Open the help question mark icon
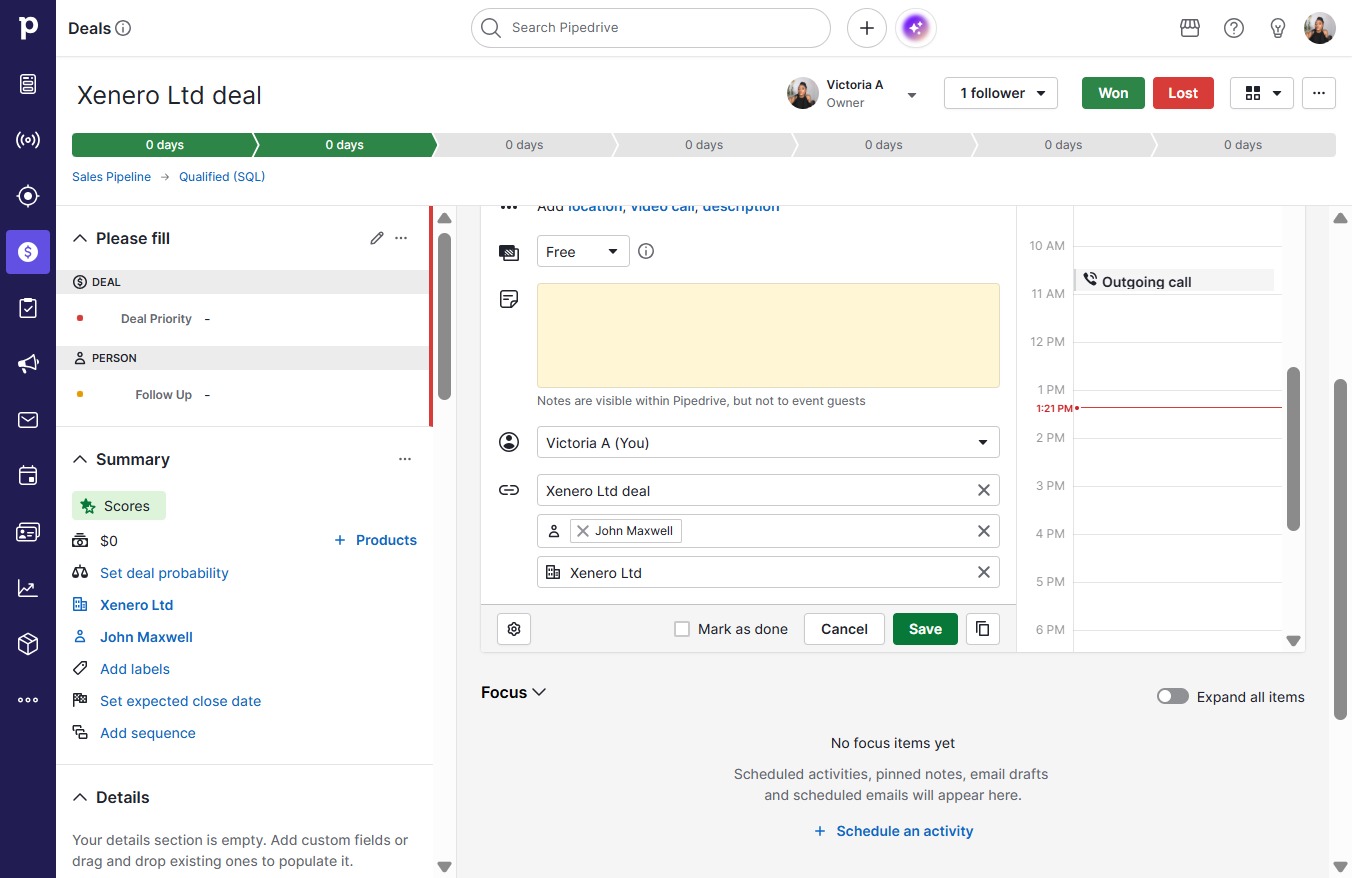Screen dimensions: 1352x878 [x=1234, y=28]
